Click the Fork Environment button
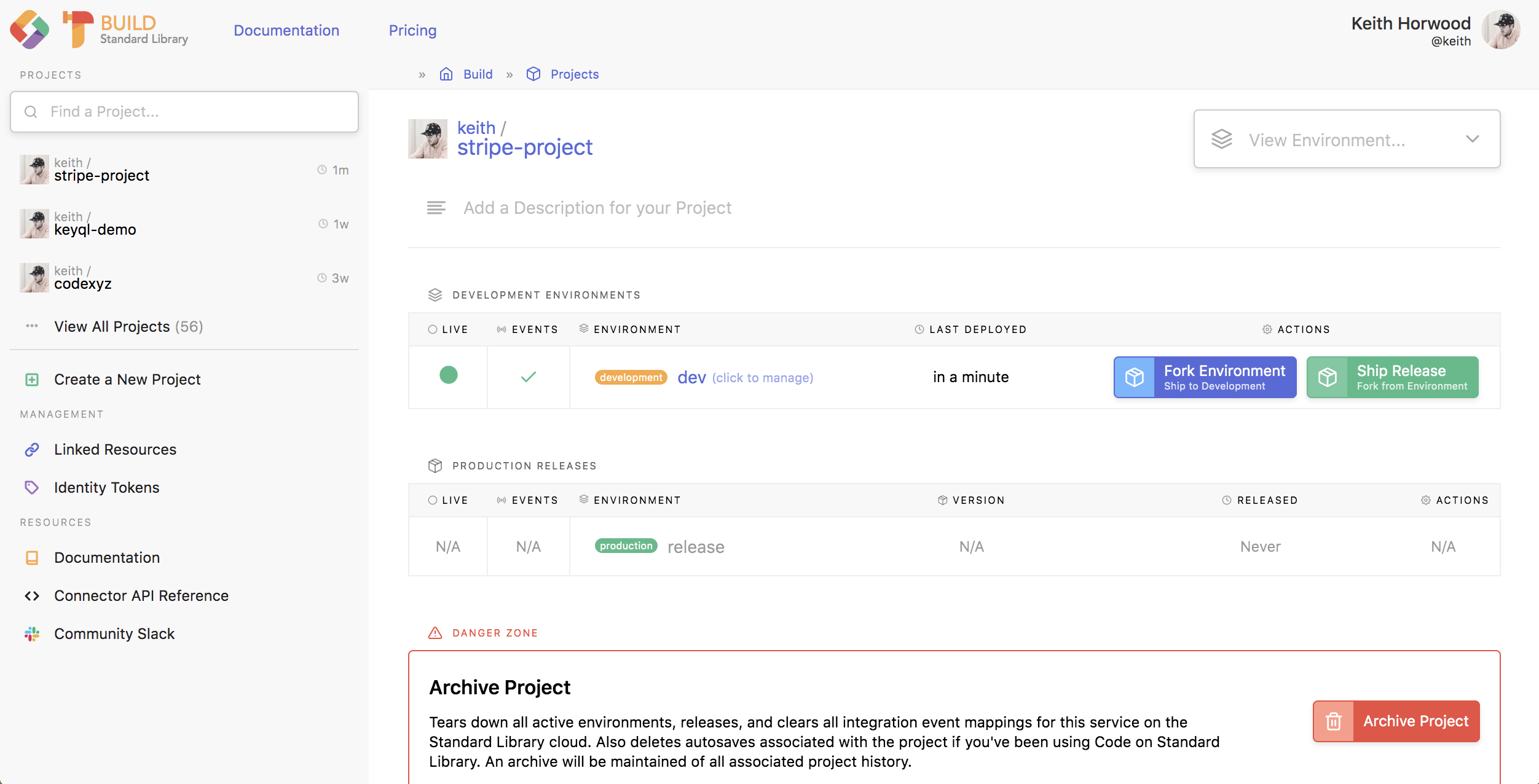 tap(1204, 377)
